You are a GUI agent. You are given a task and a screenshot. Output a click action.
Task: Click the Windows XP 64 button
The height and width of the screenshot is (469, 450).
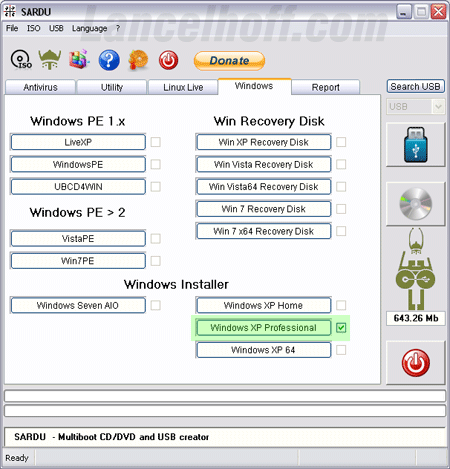[264, 350]
